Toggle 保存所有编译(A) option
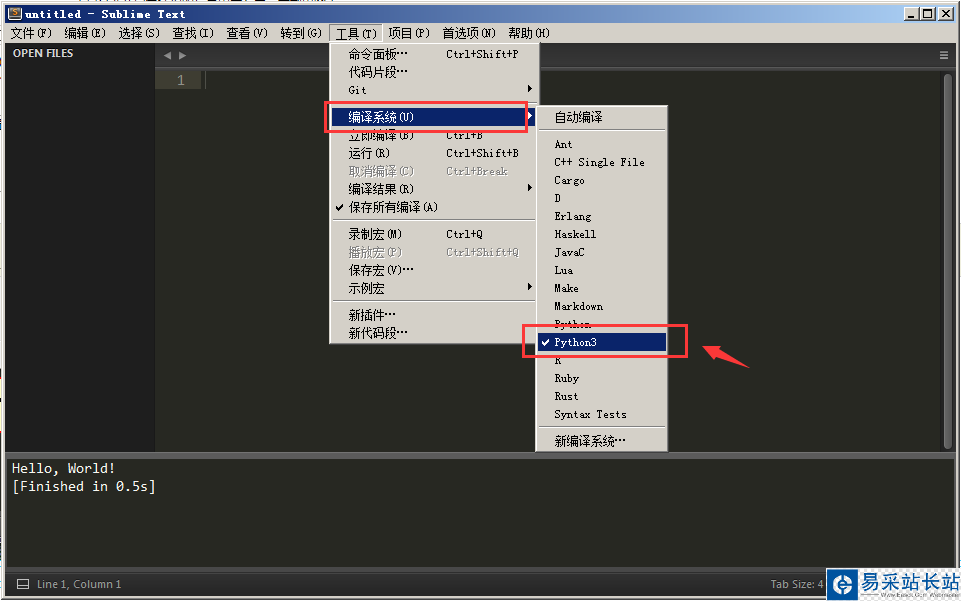 pyautogui.click(x=434, y=207)
